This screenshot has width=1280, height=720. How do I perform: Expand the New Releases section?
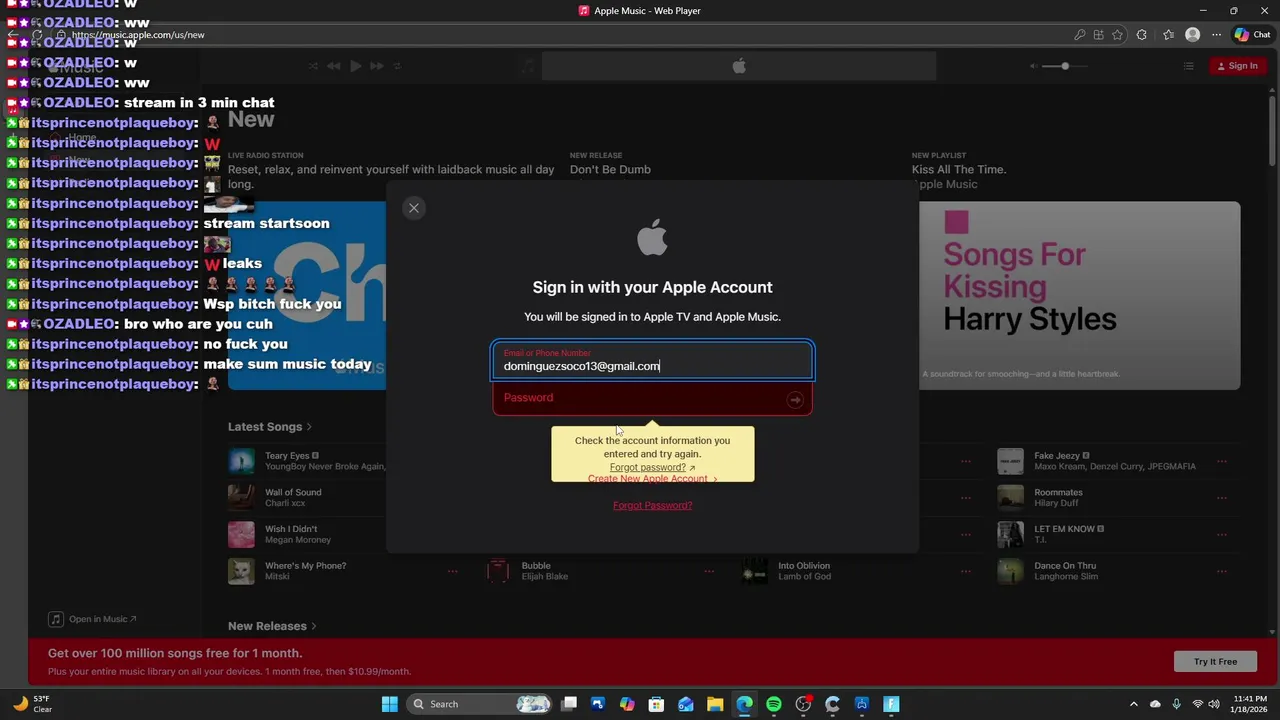pos(272,626)
